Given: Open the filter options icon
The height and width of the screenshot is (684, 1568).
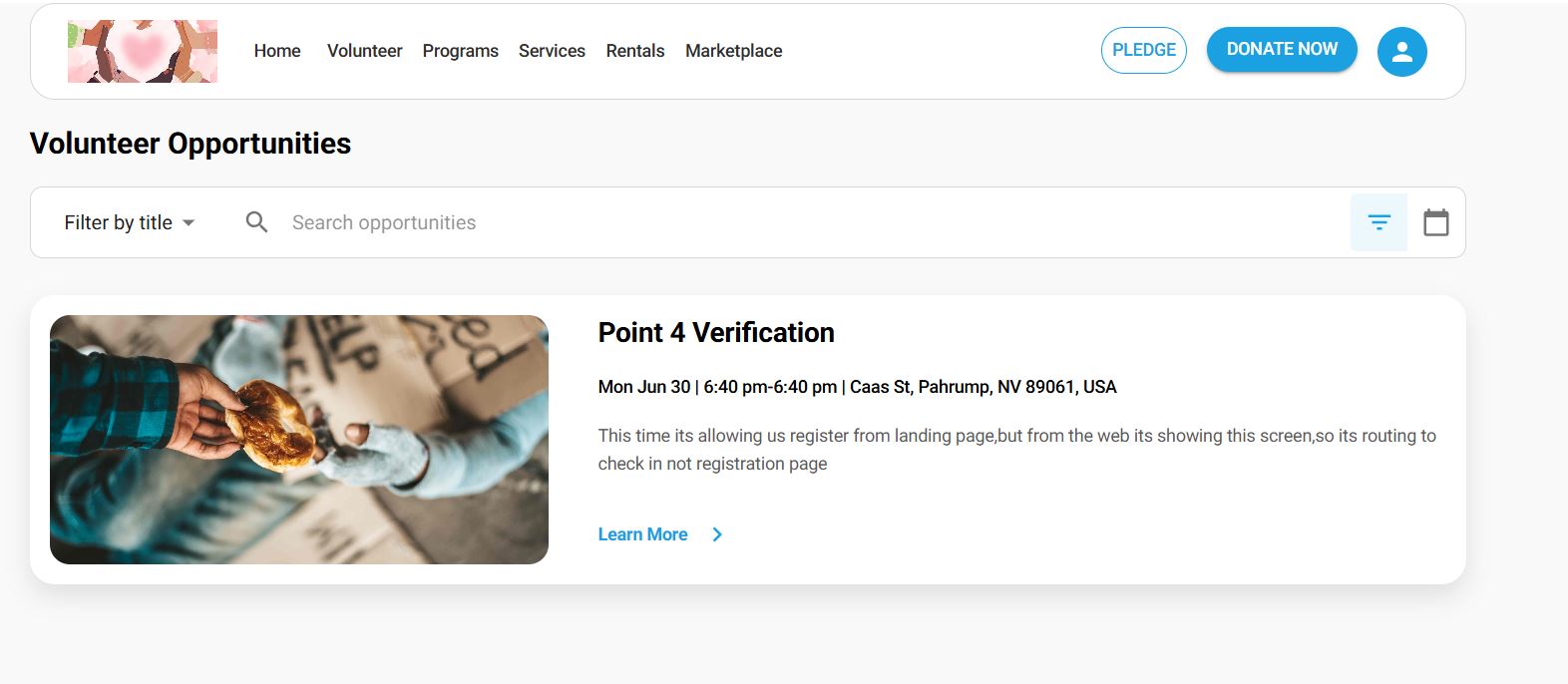Looking at the screenshot, I should click(1378, 222).
